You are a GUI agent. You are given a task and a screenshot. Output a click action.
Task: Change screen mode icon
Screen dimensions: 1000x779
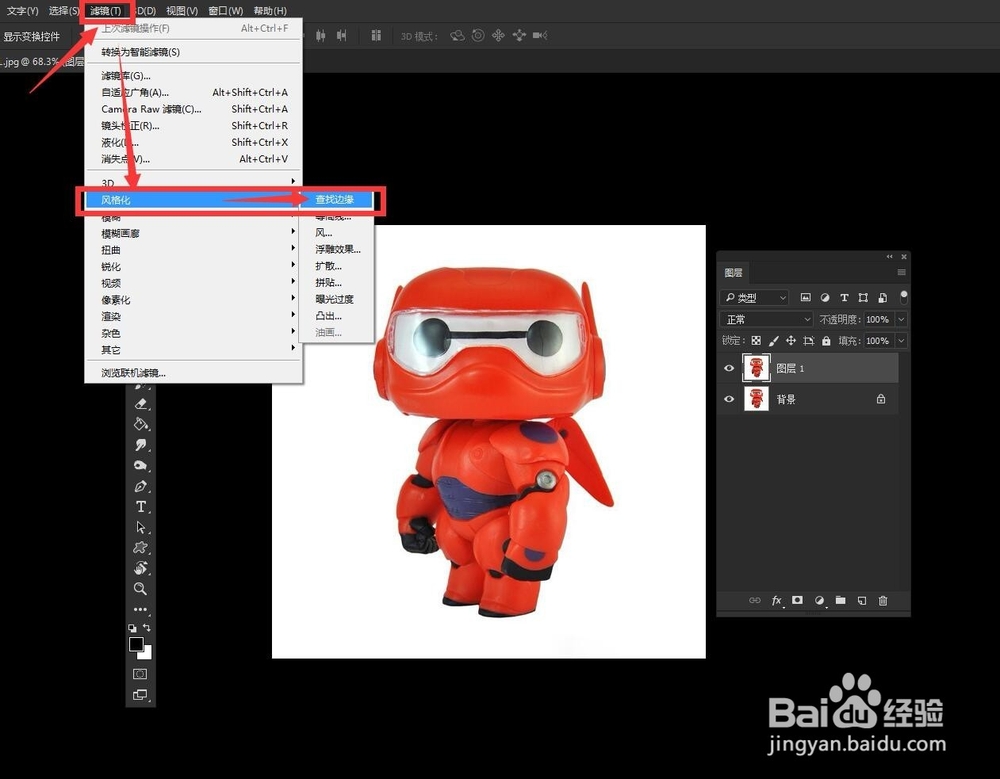pyautogui.click(x=140, y=695)
